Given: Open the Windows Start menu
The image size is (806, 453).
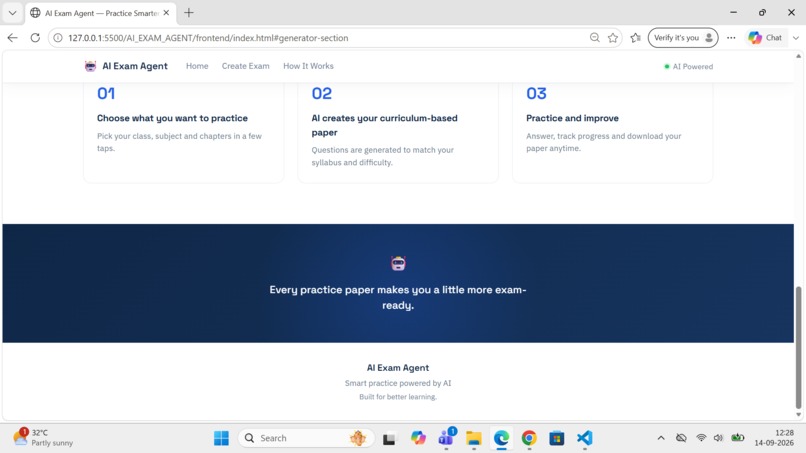Looking at the screenshot, I should pyautogui.click(x=221, y=438).
